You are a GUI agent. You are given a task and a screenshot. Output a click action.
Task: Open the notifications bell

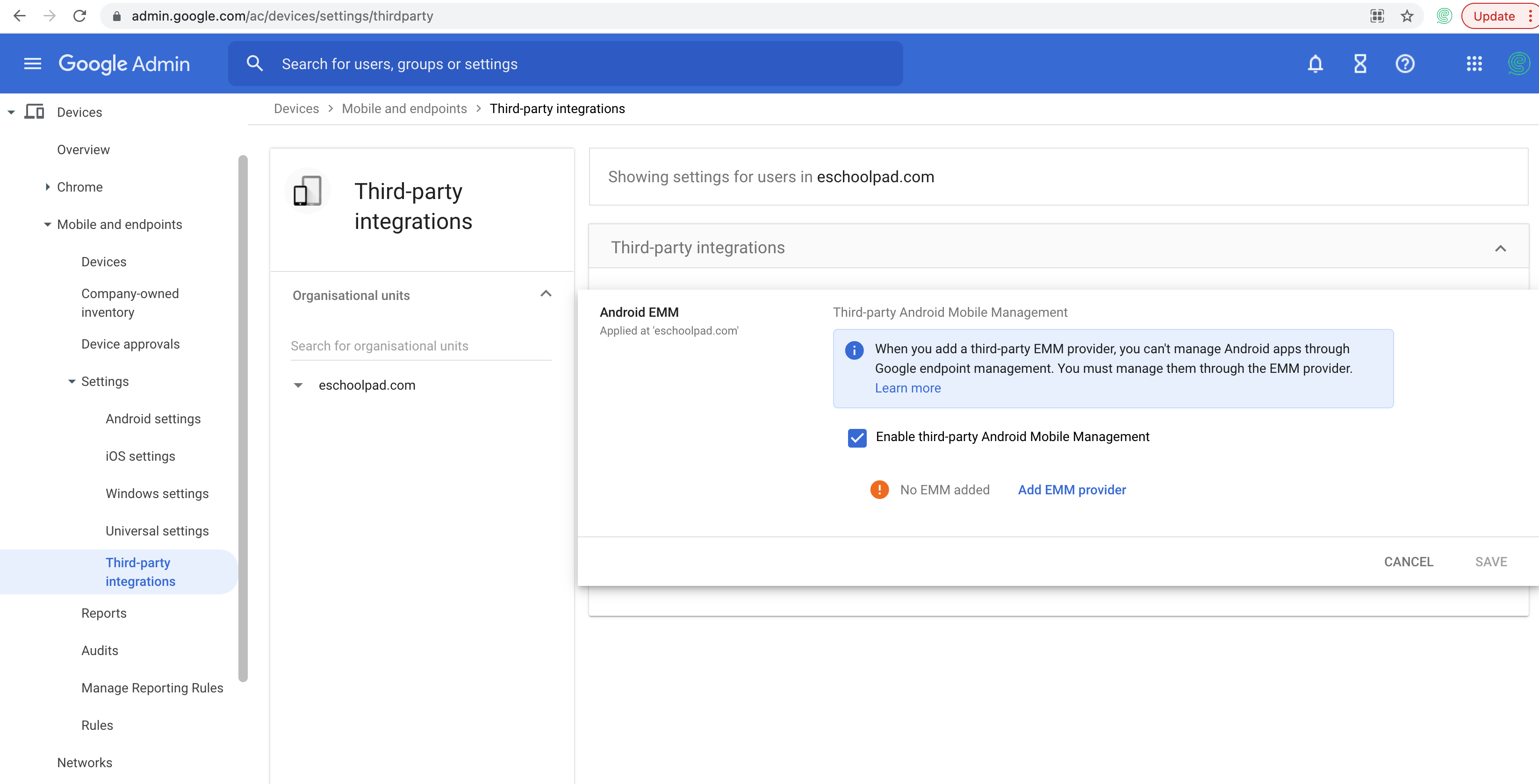click(x=1315, y=64)
